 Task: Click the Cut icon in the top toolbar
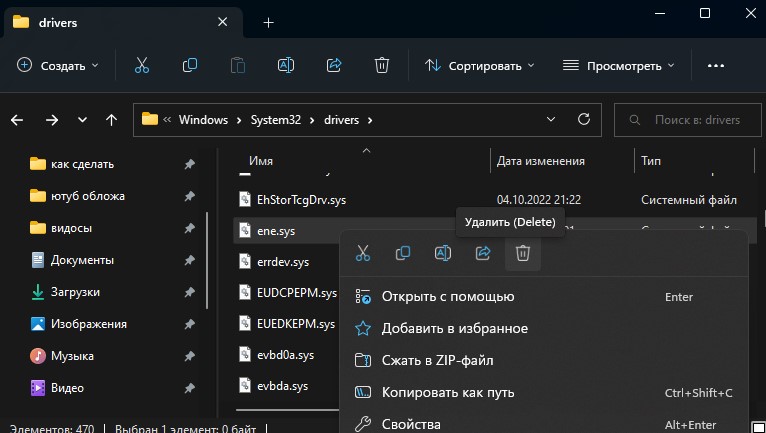142,65
